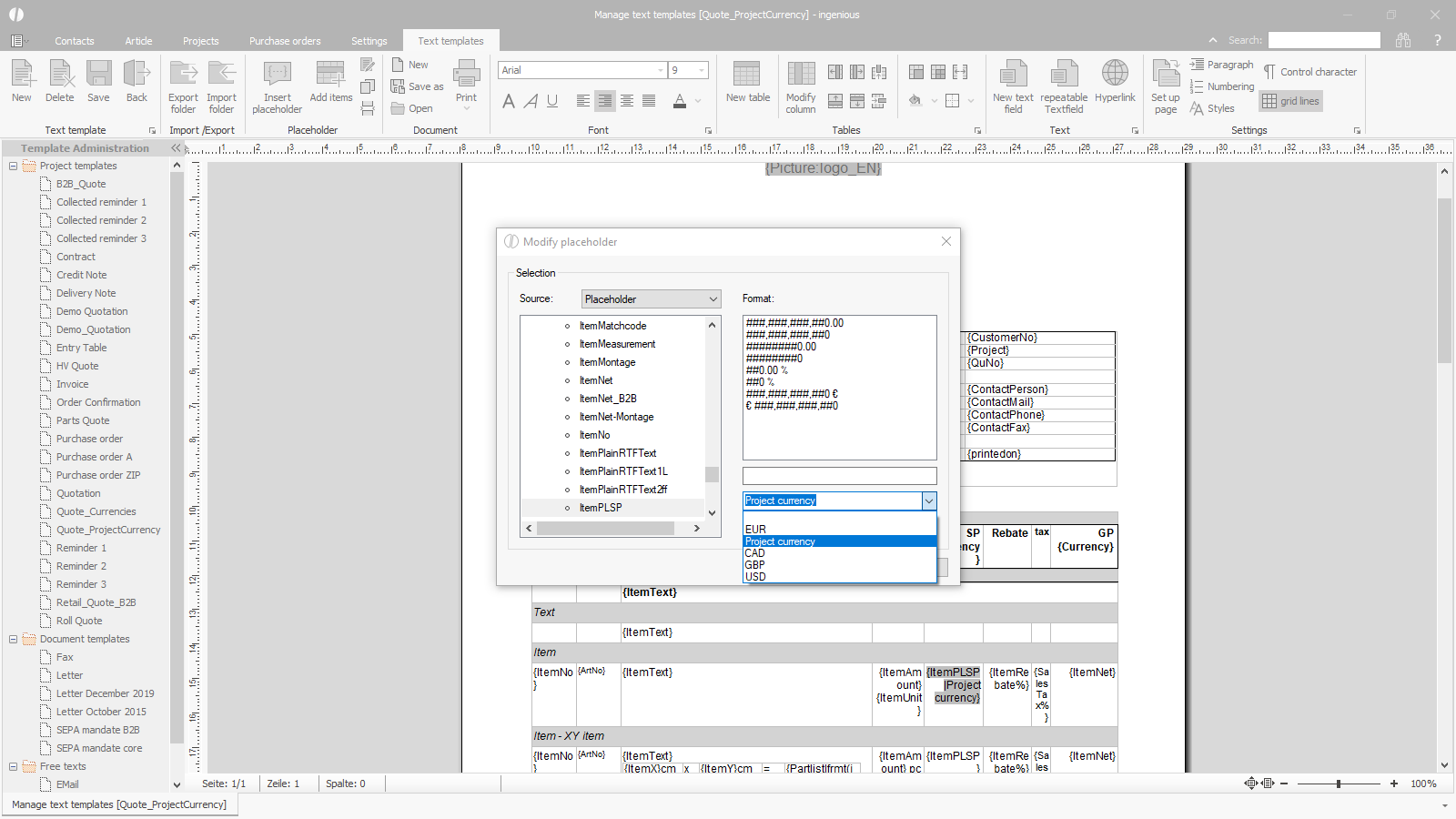Switch to the Purchase orders tab
This screenshot has height=819, width=1456.
point(285,41)
